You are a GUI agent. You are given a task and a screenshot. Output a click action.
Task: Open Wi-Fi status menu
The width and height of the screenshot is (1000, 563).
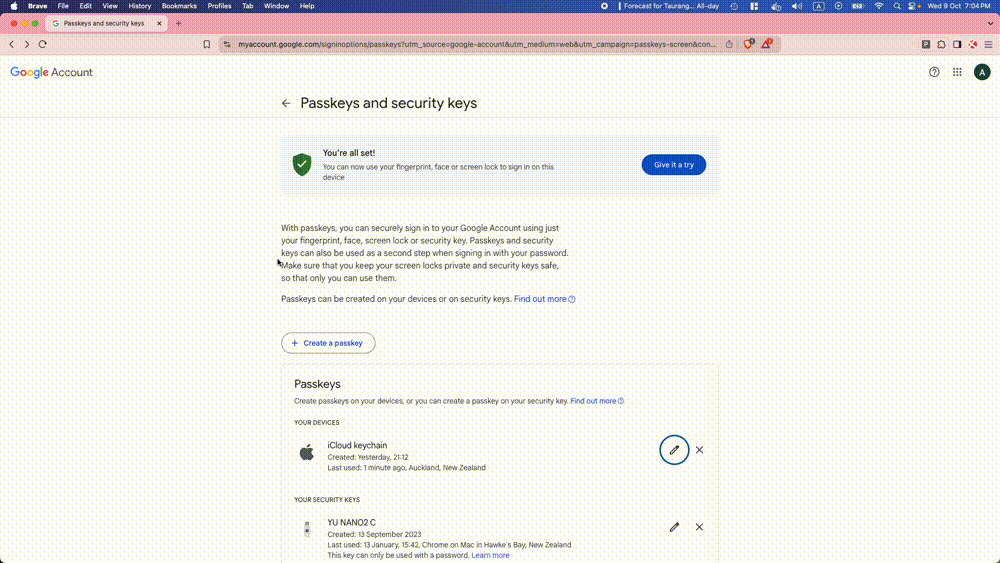[x=879, y=6]
